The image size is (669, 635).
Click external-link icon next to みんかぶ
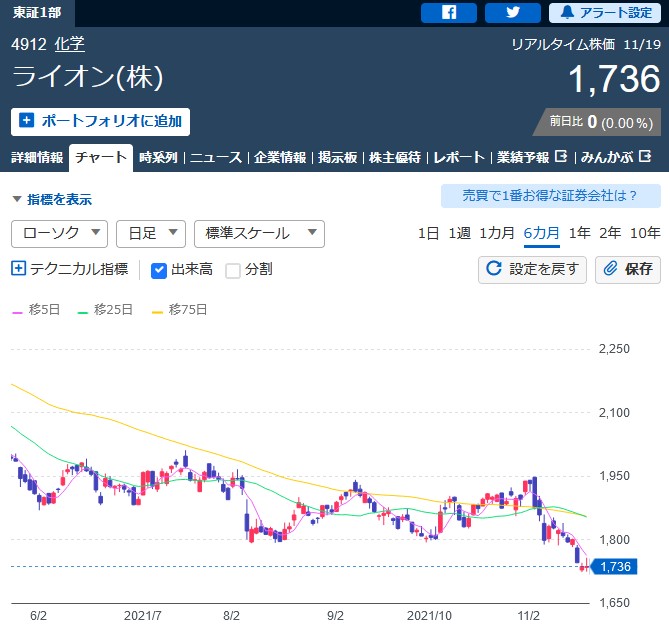click(x=645, y=157)
